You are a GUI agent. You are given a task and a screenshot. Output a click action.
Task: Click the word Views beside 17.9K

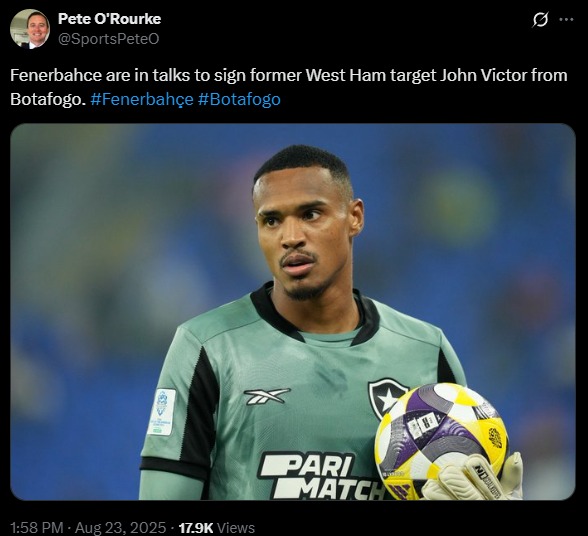point(236,528)
